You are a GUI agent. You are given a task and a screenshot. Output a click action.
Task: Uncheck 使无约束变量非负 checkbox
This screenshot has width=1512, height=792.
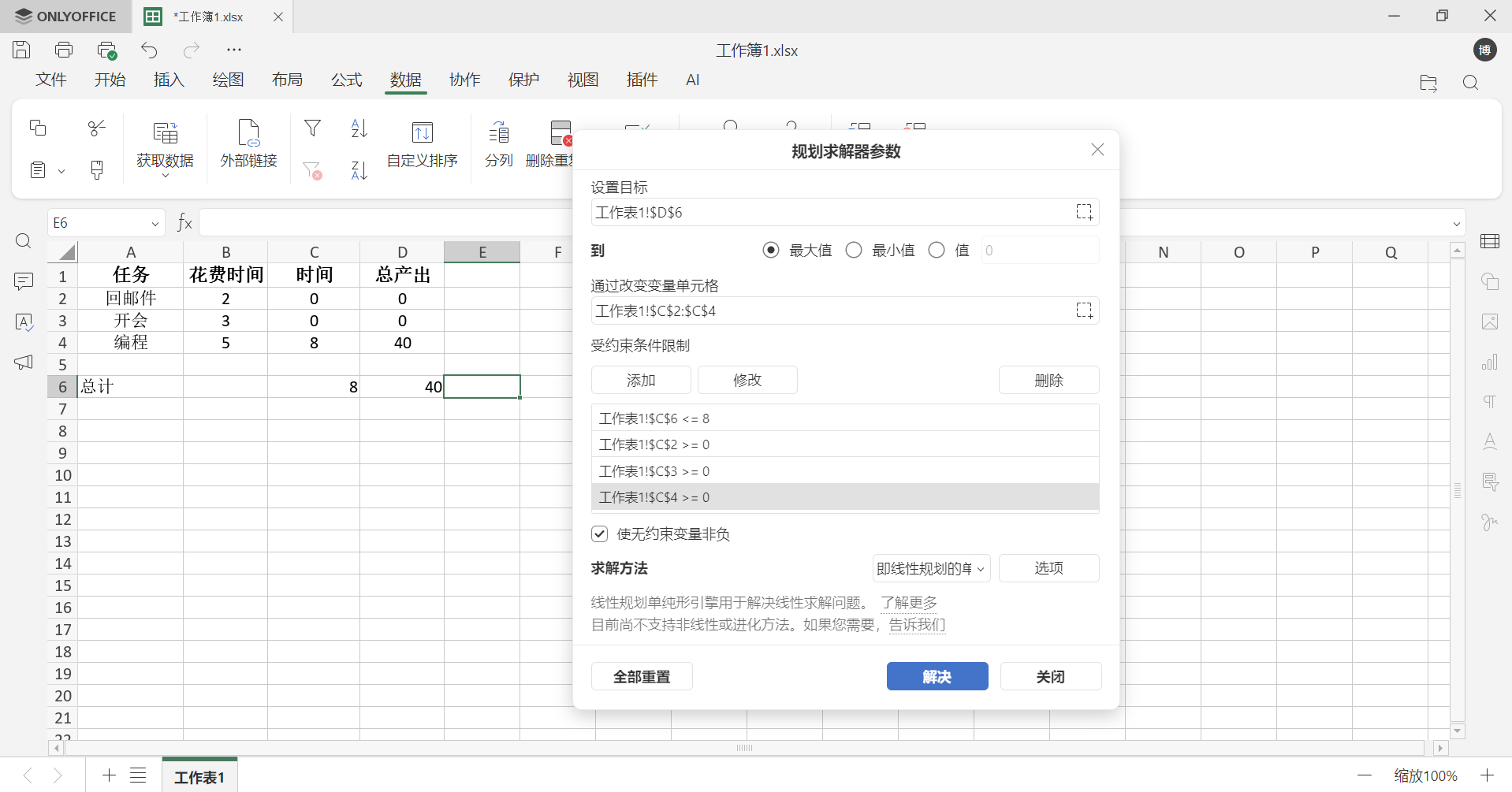(x=599, y=534)
